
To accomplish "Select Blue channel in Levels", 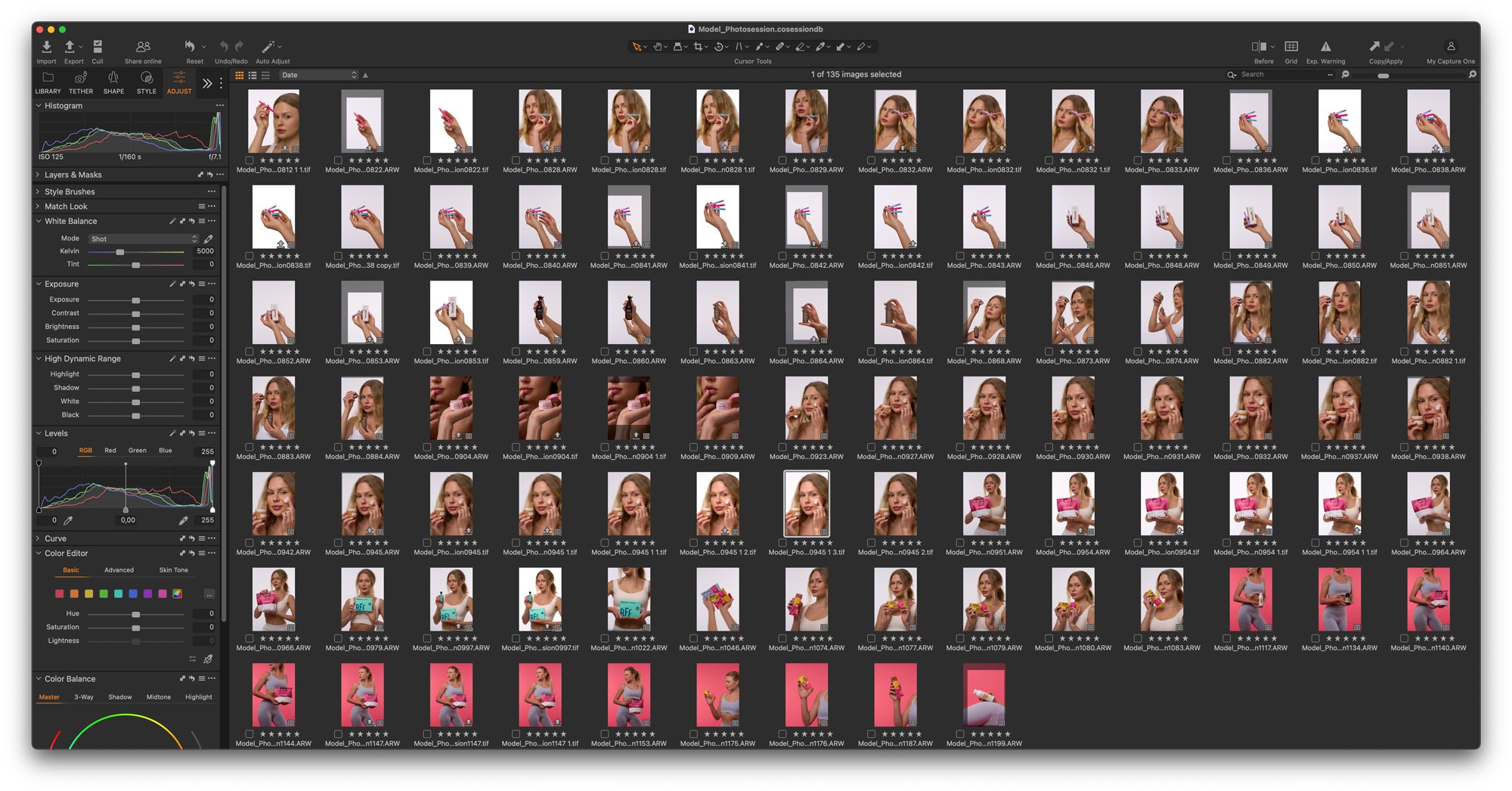I will [x=166, y=451].
